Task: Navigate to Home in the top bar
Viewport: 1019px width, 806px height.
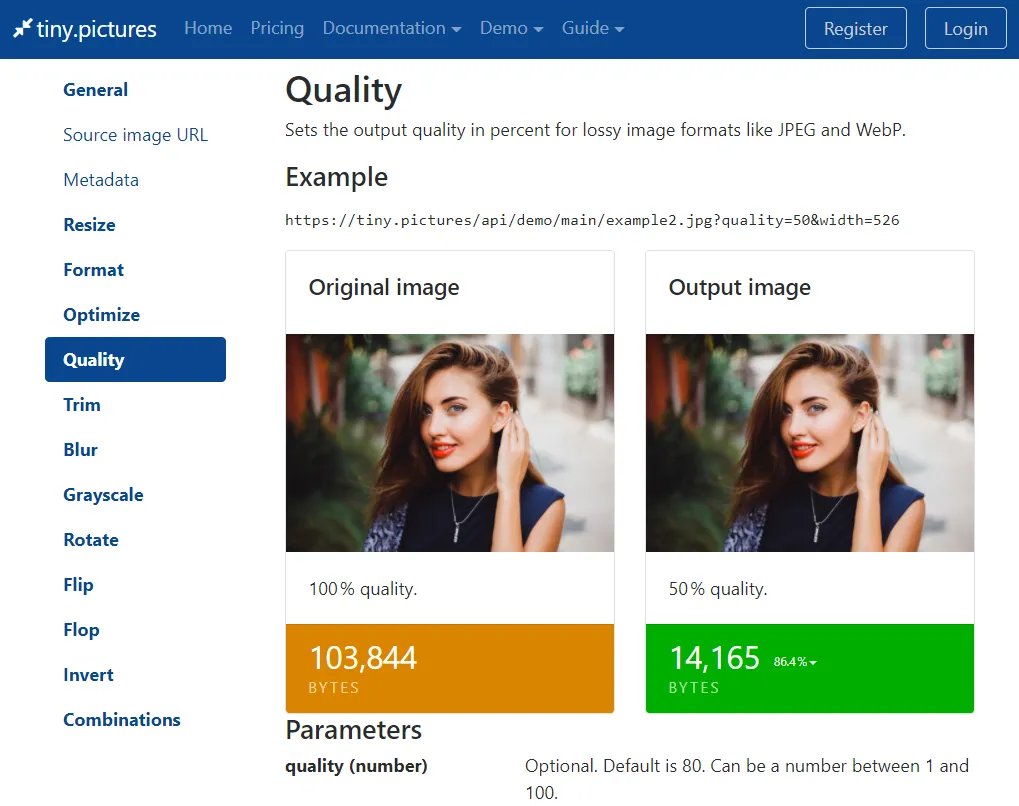Action: pos(207,28)
